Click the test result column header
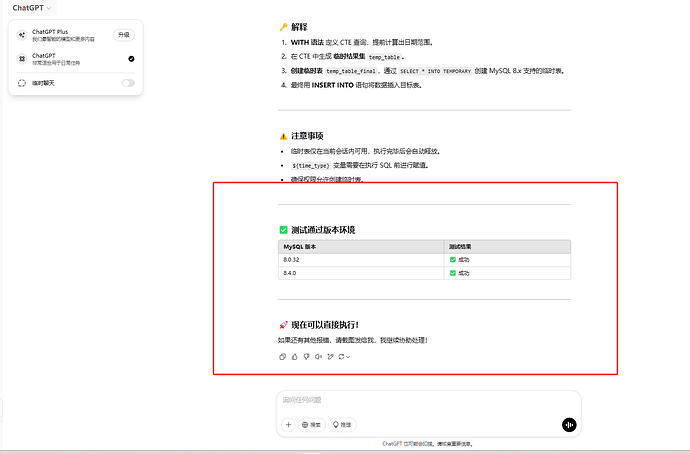The image size is (690, 454). tap(507, 247)
